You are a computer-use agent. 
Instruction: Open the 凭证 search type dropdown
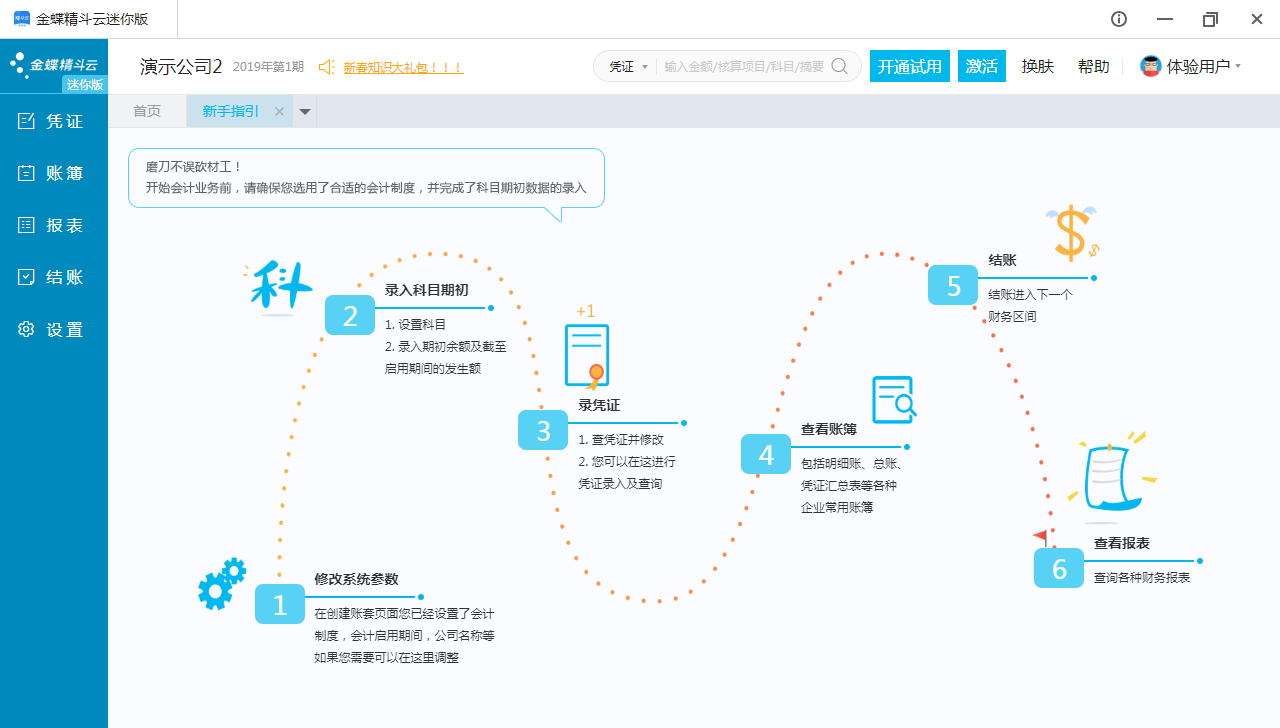click(628, 67)
